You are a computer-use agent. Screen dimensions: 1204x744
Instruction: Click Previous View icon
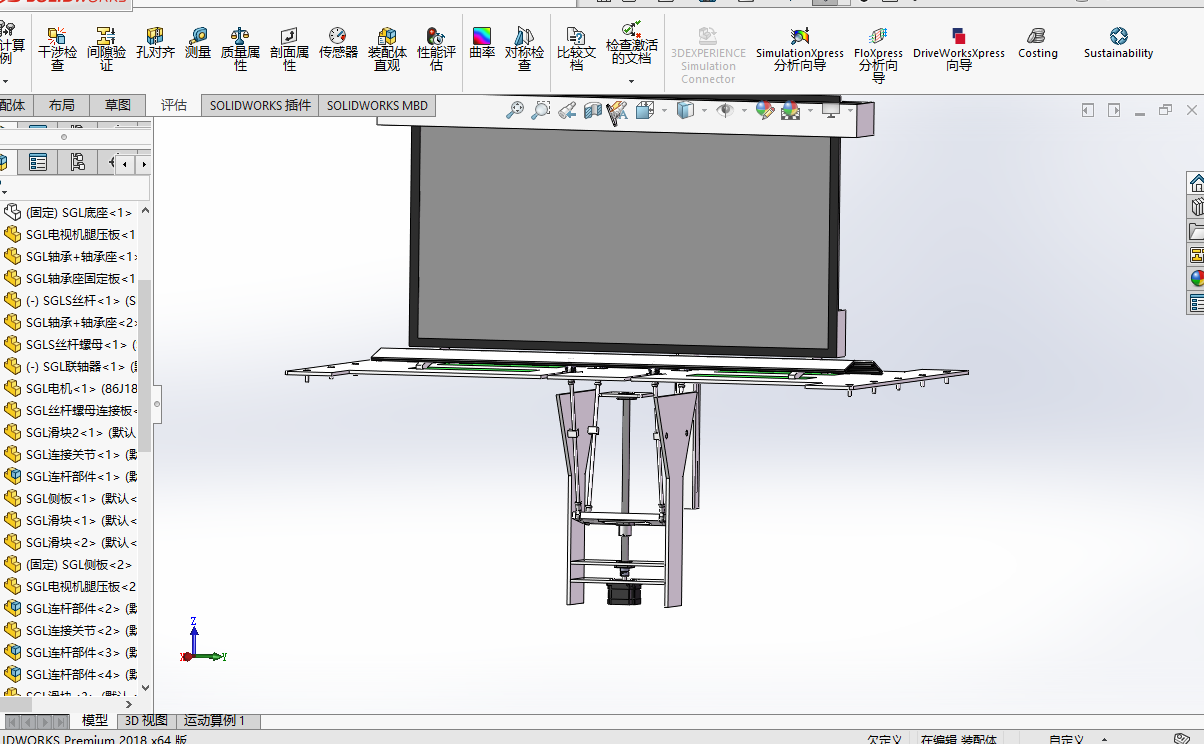point(567,110)
